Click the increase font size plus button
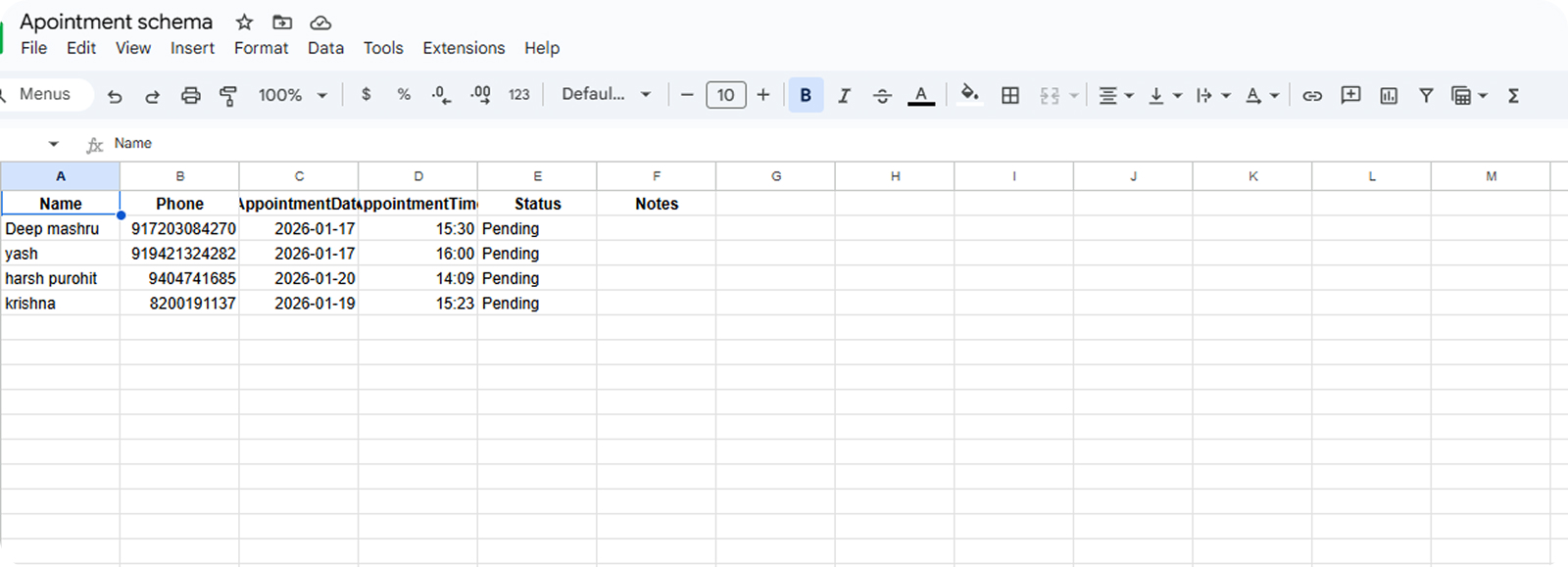 click(x=763, y=95)
